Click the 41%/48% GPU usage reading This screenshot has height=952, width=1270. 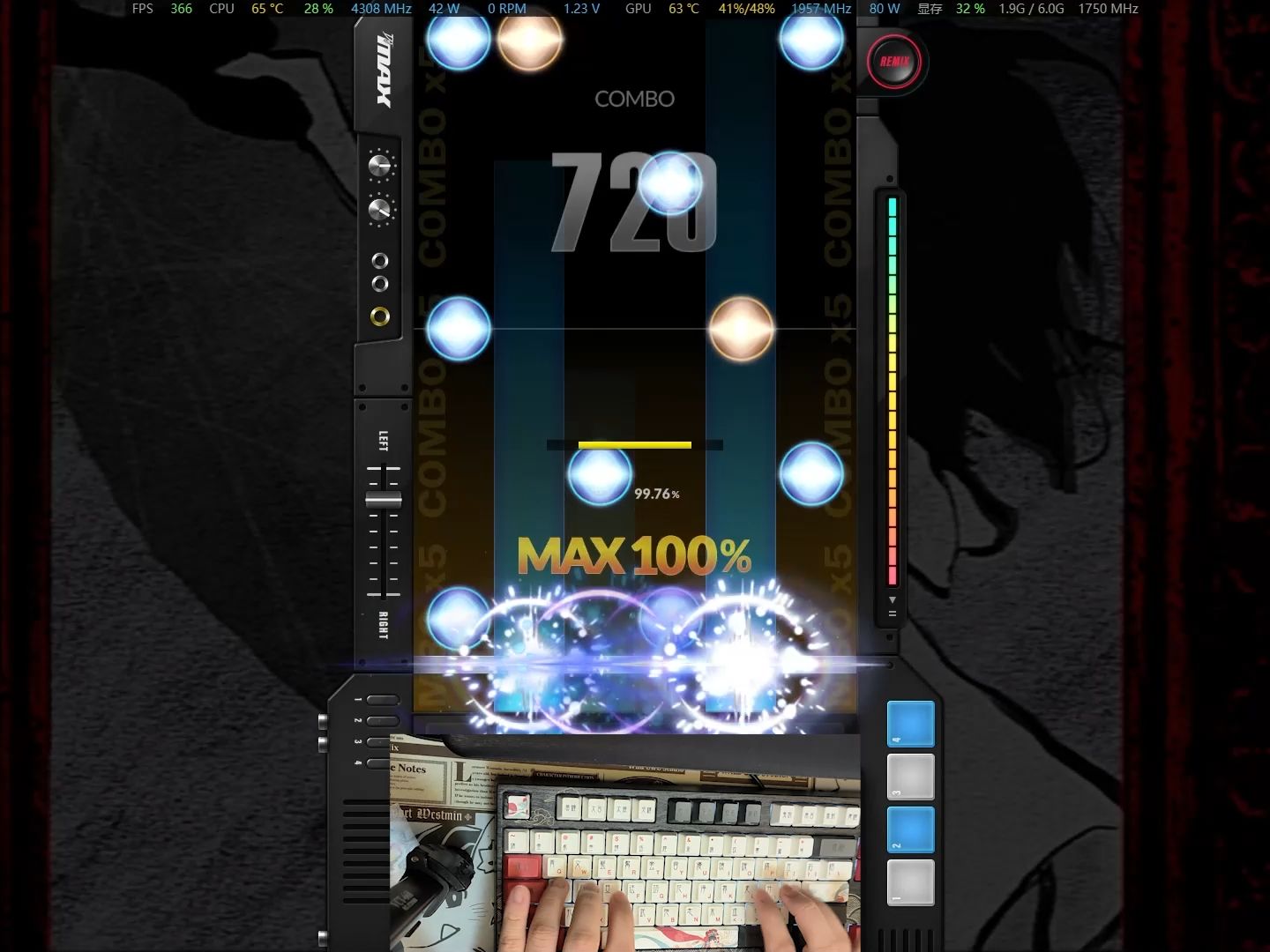[746, 9]
